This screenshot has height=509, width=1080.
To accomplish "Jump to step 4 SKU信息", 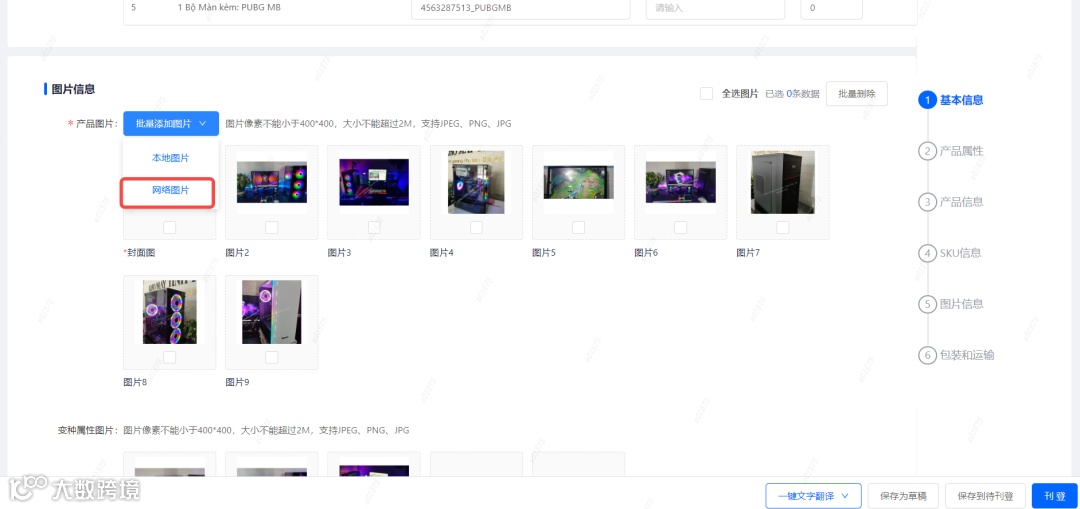I will (x=950, y=253).
